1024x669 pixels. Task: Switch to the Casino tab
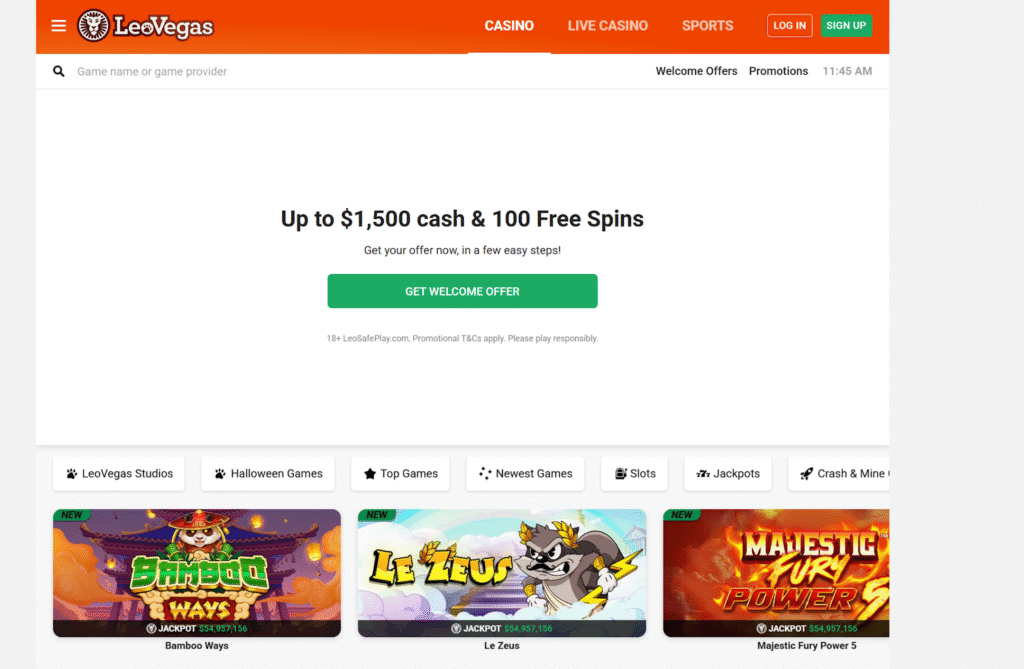coord(509,26)
